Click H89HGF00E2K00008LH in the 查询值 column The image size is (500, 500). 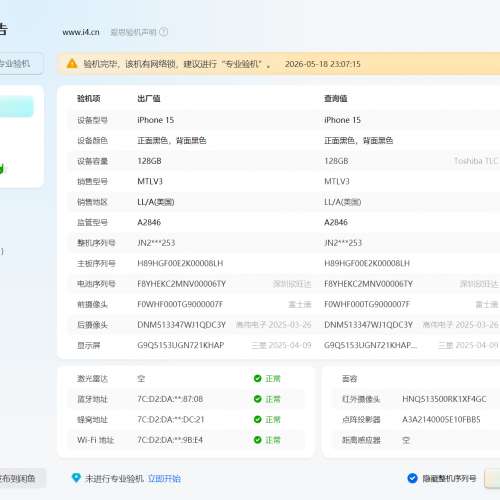pyautogui.click(x=367, y=263)
